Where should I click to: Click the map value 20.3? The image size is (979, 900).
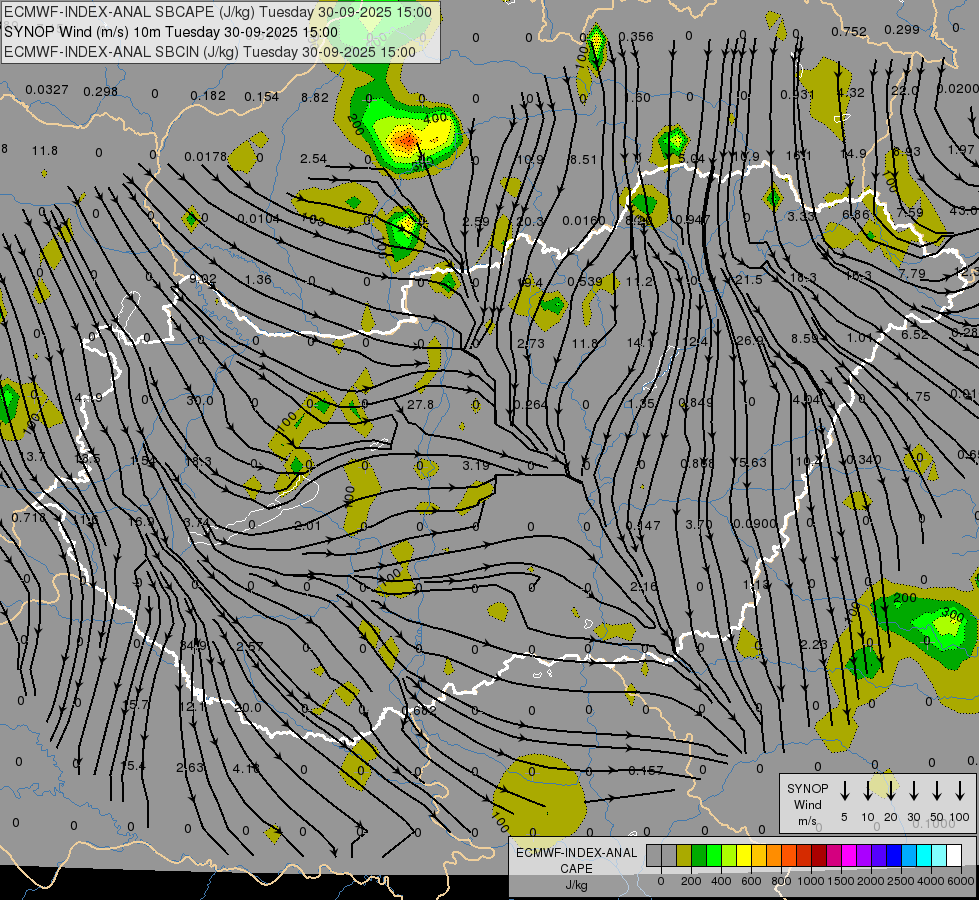(x=530, y=221)
